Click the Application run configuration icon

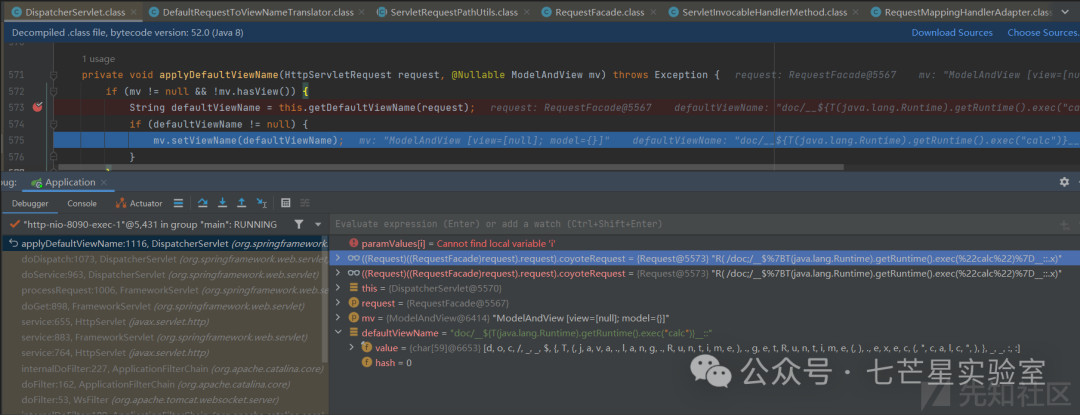point(37,182)
